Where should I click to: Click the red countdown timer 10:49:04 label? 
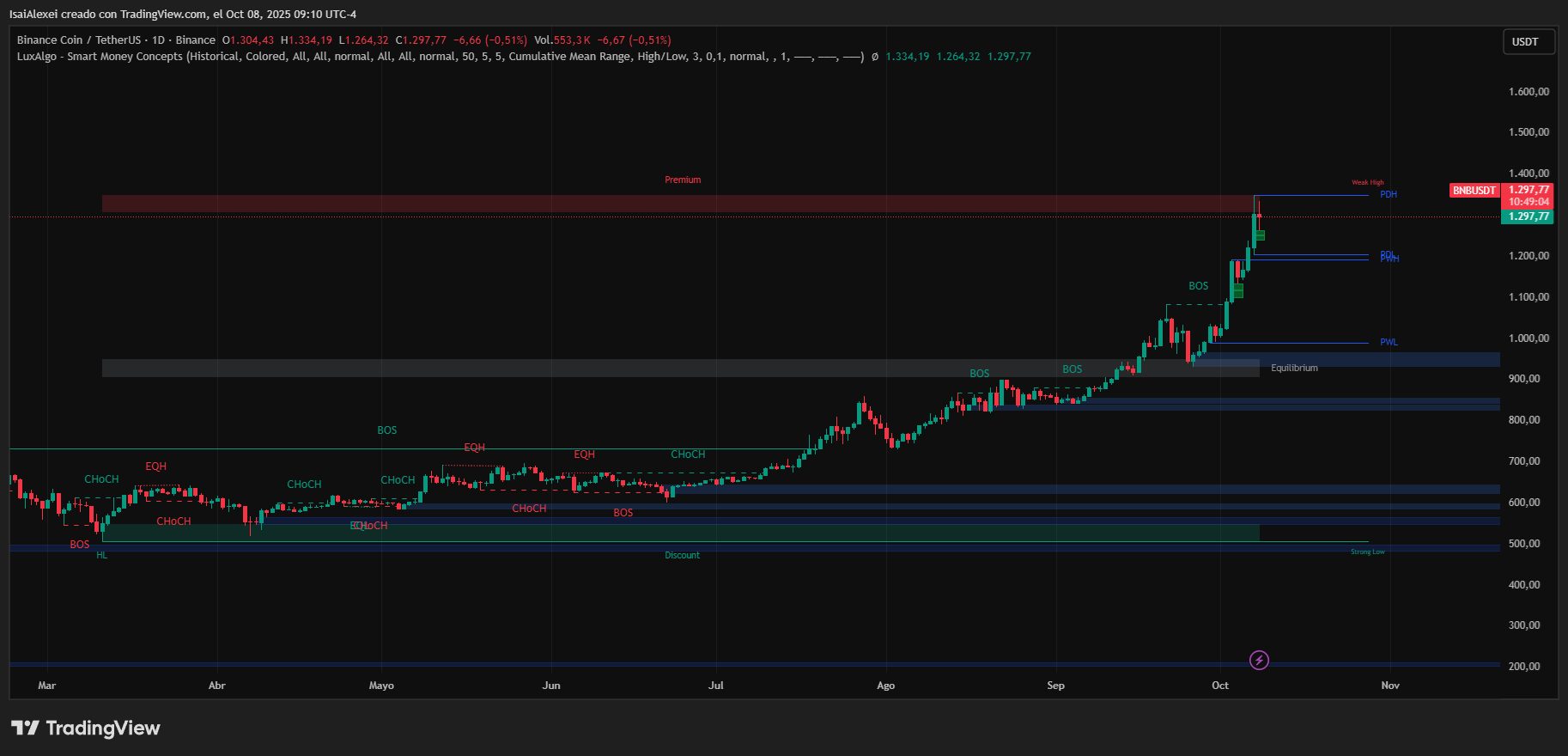tap(1528, 202)
